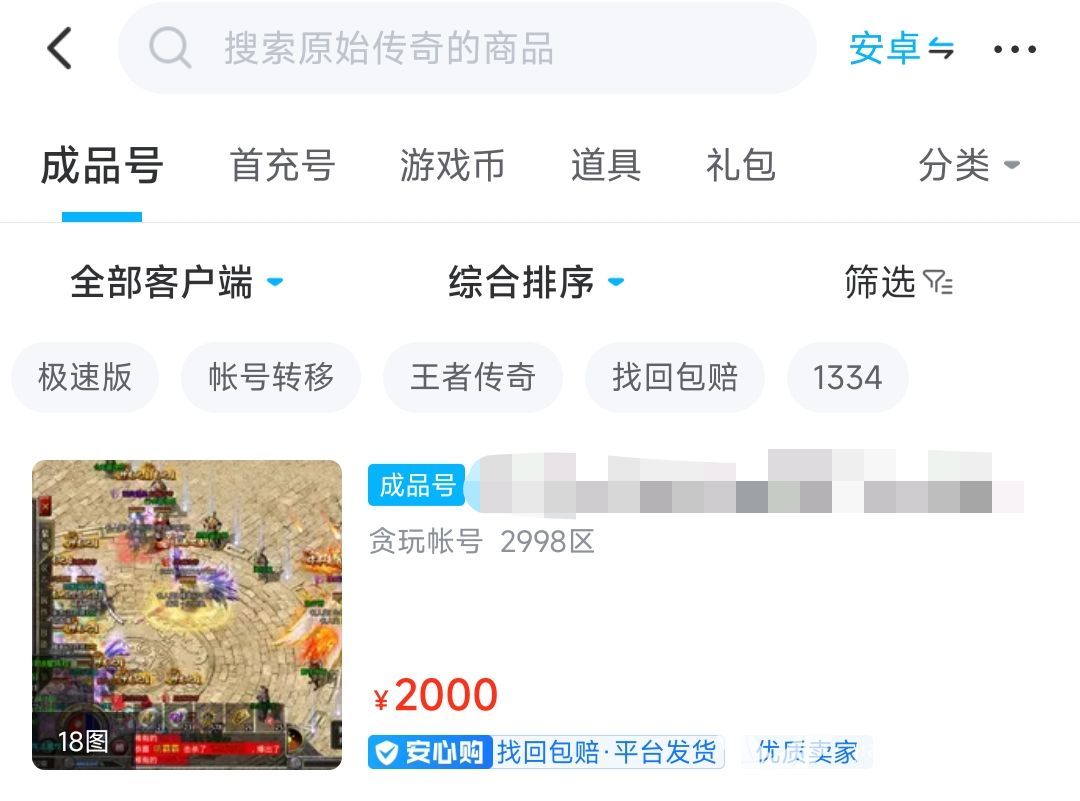1080x801 pixels.
Task: Tap the search magnifier icon
Action: (x=169, y=48)
